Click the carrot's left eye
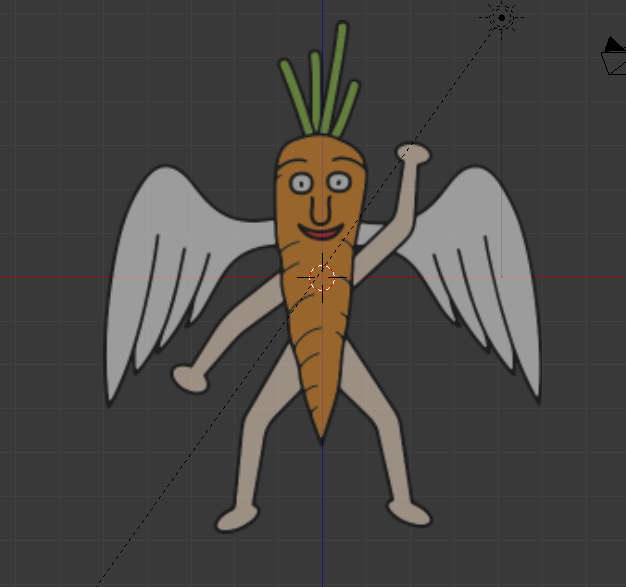 [302, 183]
